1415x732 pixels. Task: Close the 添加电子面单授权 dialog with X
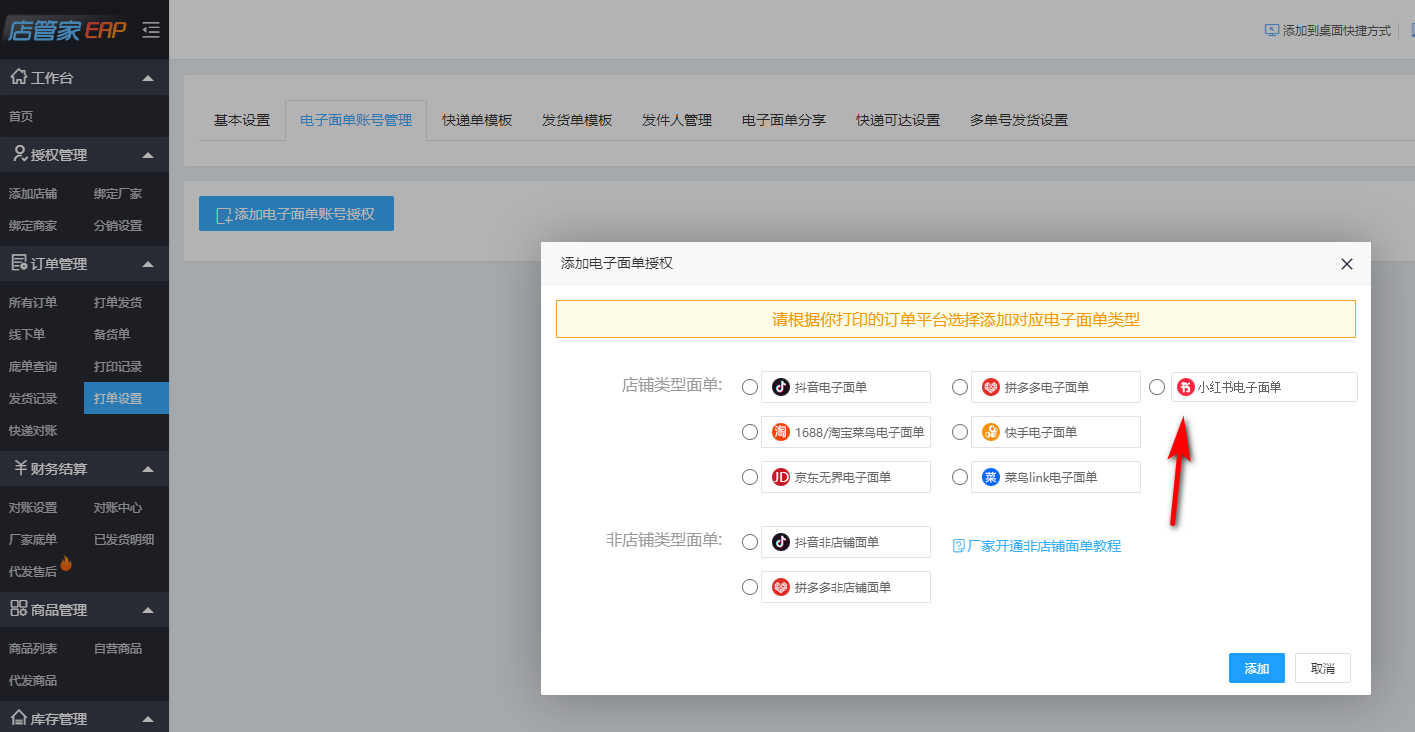pyautogui.click(x=1346, y=264)
